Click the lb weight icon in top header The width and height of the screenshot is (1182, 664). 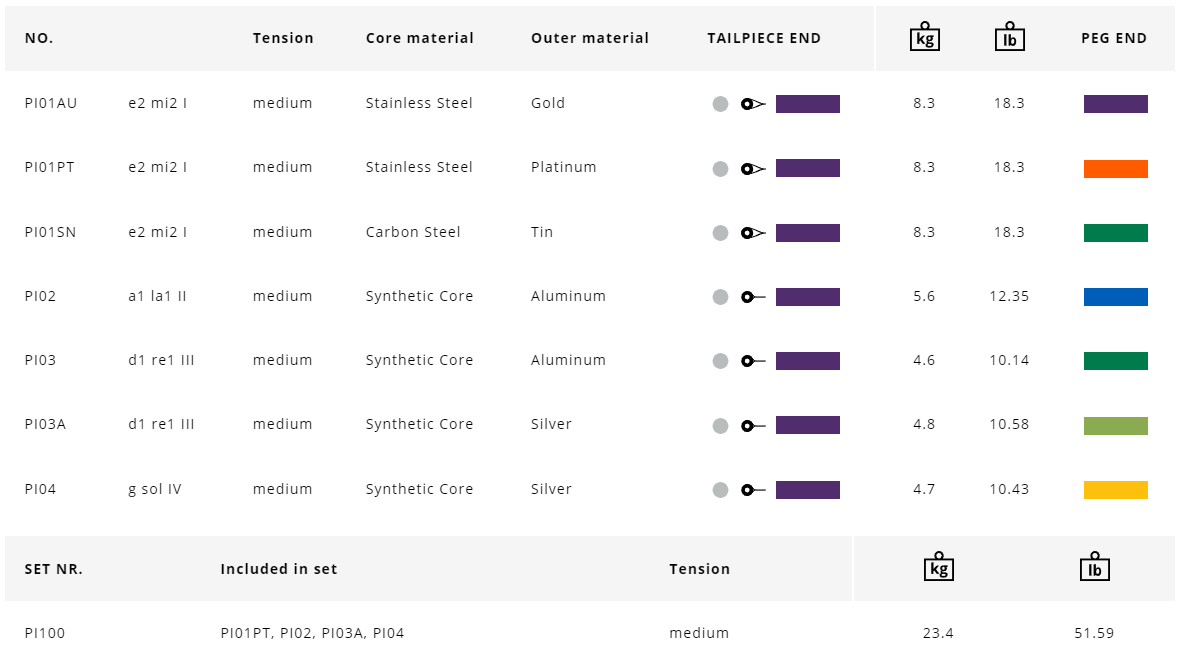[x=1009, y=37]
